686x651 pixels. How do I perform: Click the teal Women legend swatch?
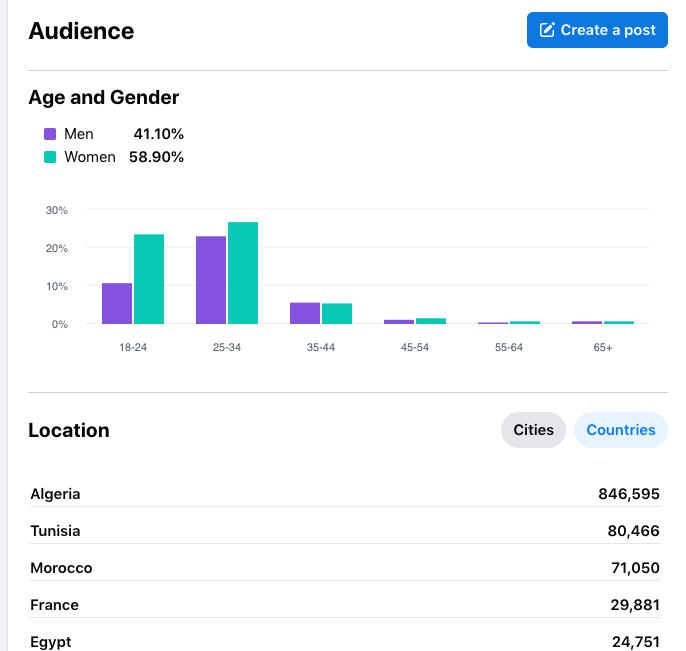(x=50, y=157)
